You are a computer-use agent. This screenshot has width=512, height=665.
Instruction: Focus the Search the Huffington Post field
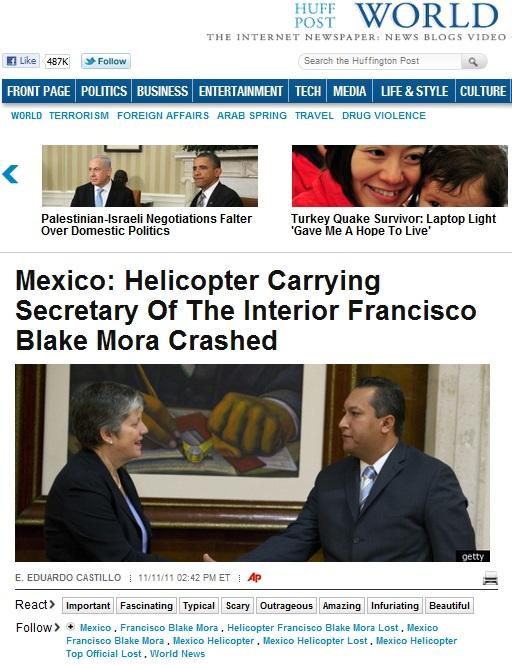[380, 61]
